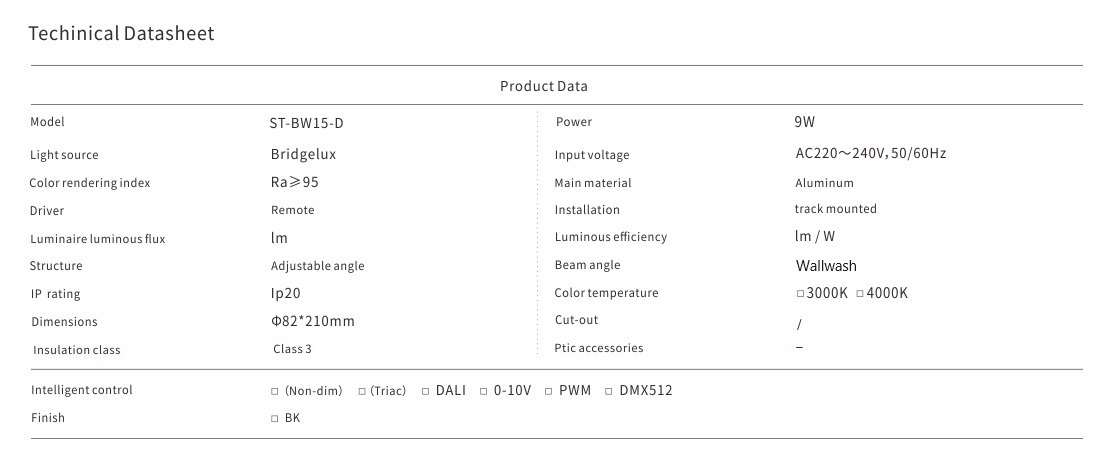This screenshot has width=1114, height=466.
Task: Click the Wallwash beam angle value
Action: [826, 266]
